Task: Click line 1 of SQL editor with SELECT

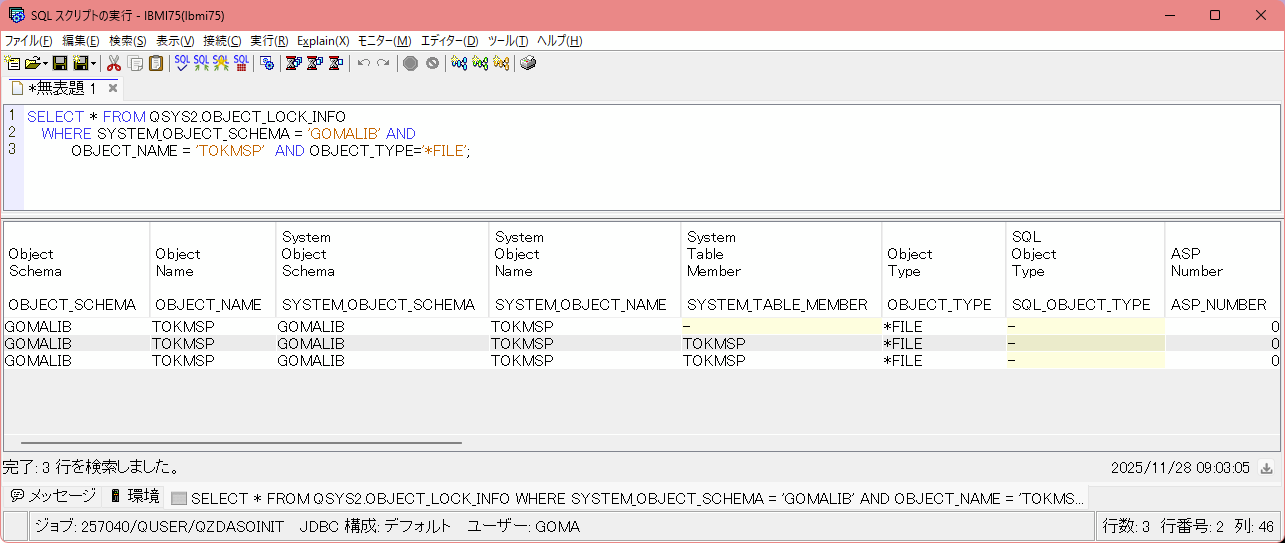Action: click(x=186, y=117)
